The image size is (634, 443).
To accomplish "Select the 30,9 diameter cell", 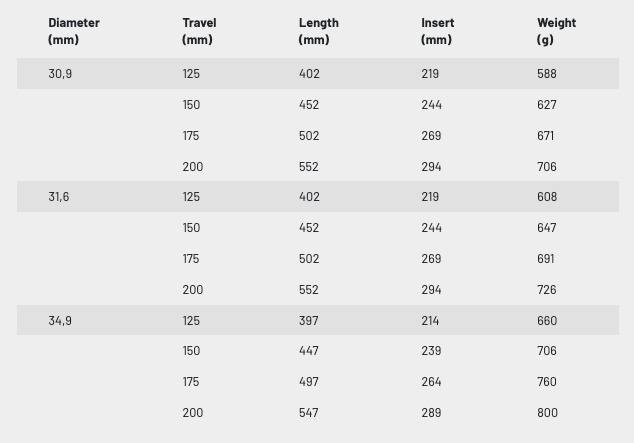I will coord(60,74).
